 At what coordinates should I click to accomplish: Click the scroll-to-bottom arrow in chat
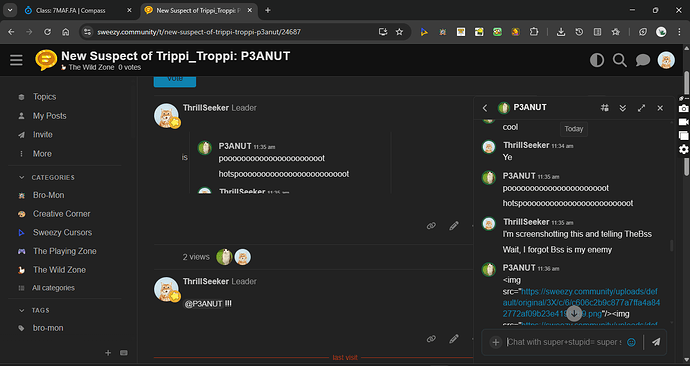click(574, 313)
